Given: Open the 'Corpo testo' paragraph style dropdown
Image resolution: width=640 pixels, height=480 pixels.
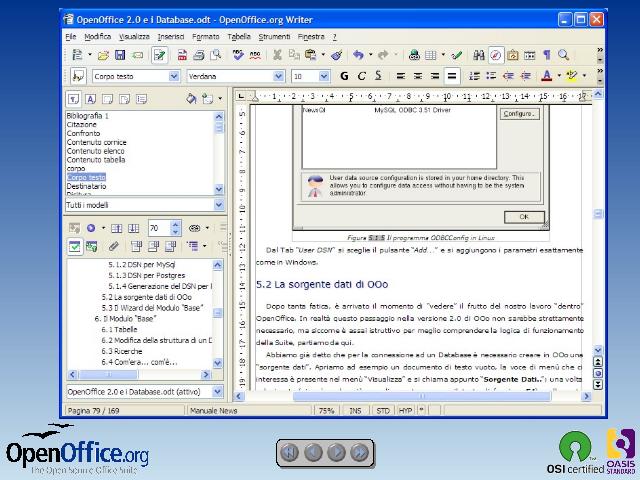Looking at the screenshot, I should (x=174, y=75).
